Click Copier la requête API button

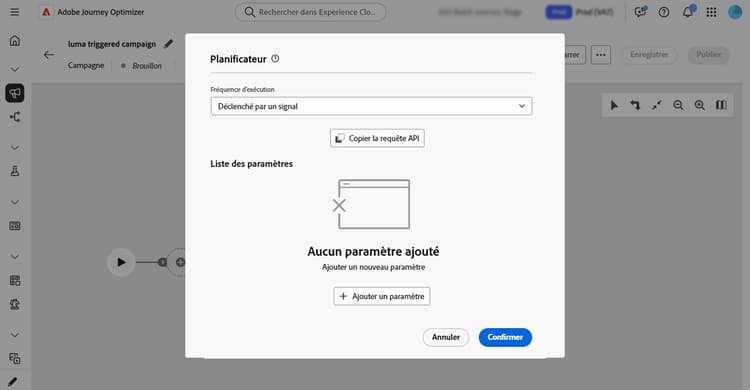[377, 138]
